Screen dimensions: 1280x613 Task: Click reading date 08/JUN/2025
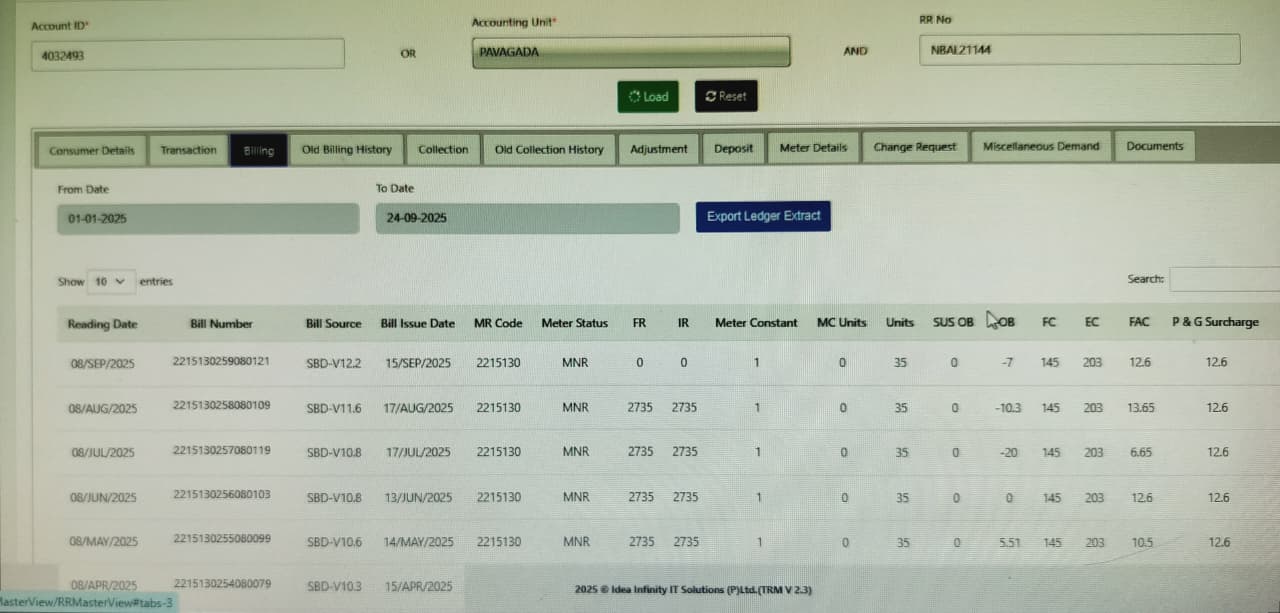[x=103, y=498]
